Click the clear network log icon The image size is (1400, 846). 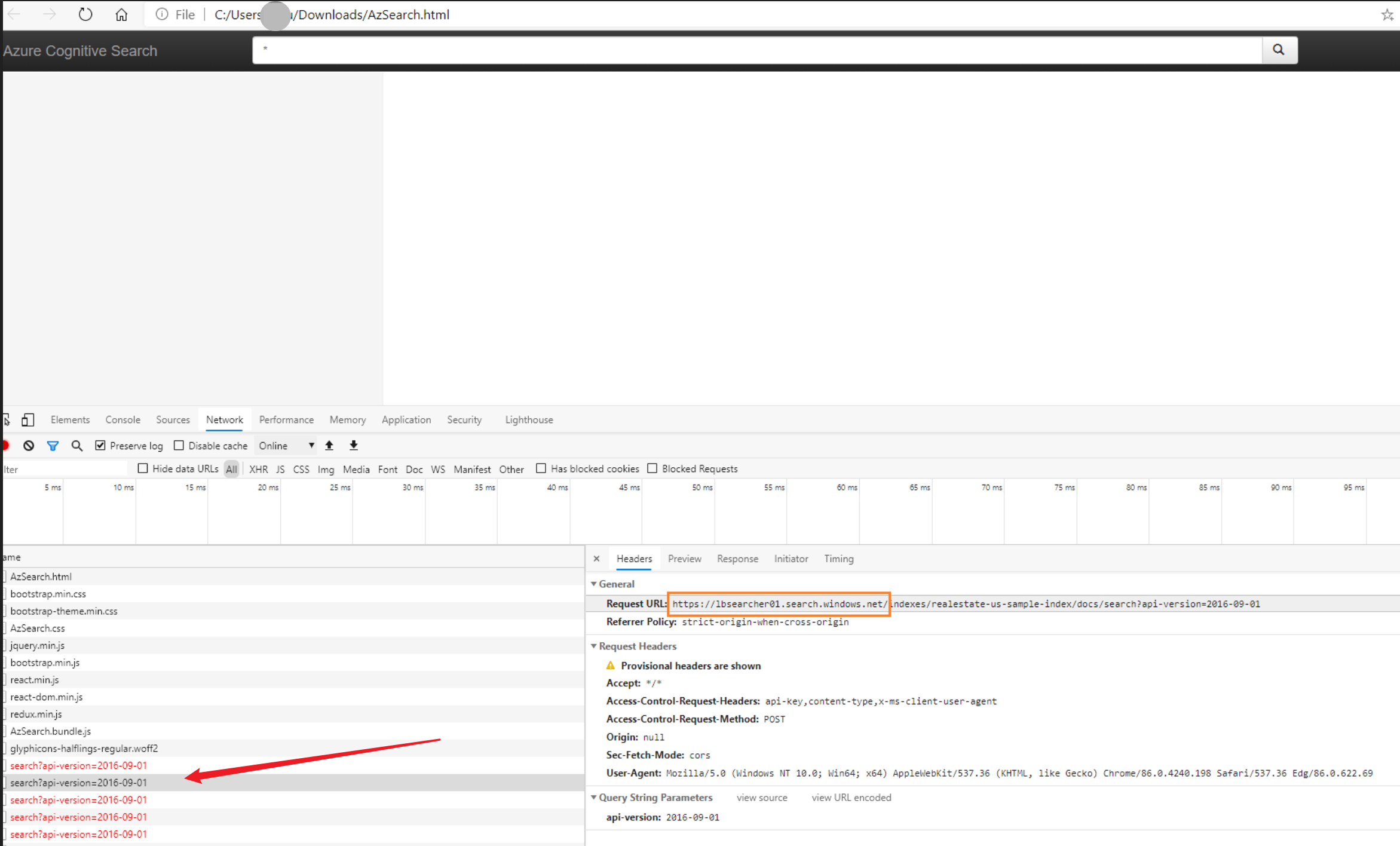(x=29, y=446)
